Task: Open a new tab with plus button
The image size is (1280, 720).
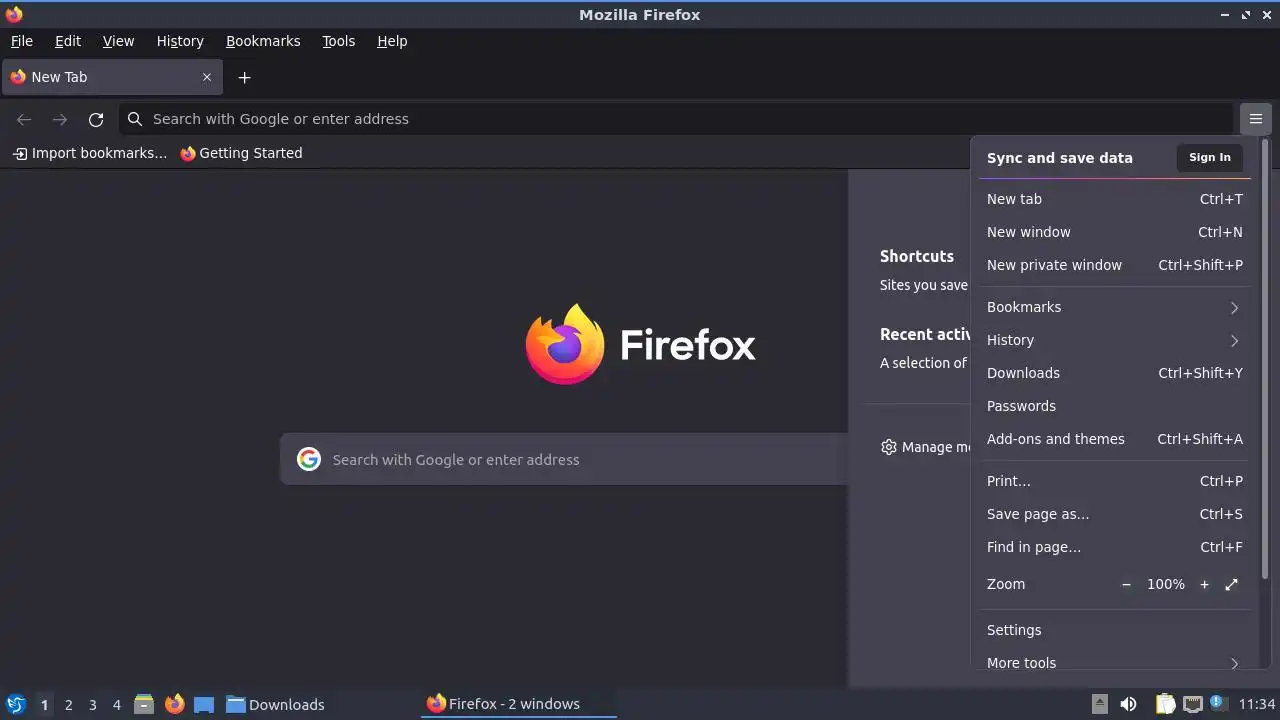Action: [x=244, y=77]
